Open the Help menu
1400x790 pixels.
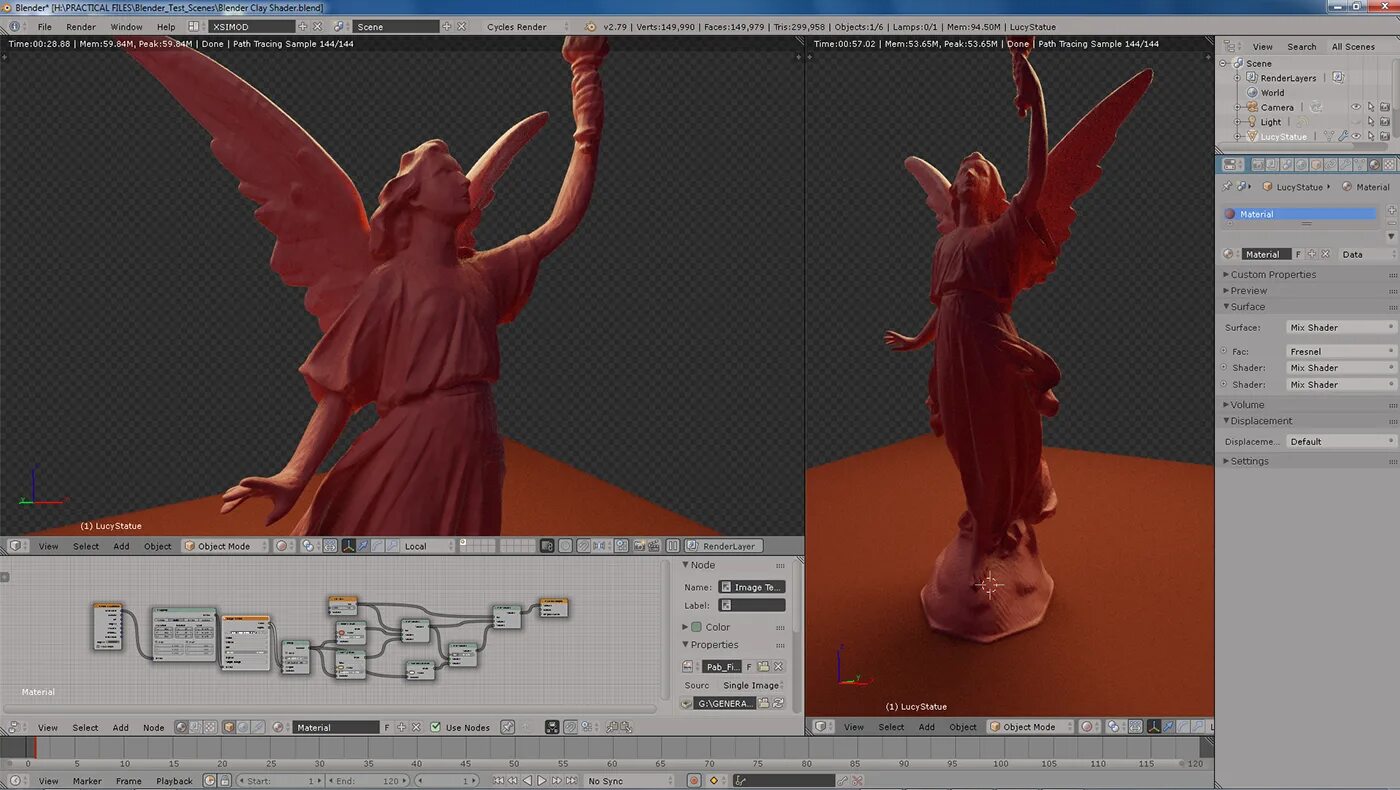point(166,27)
